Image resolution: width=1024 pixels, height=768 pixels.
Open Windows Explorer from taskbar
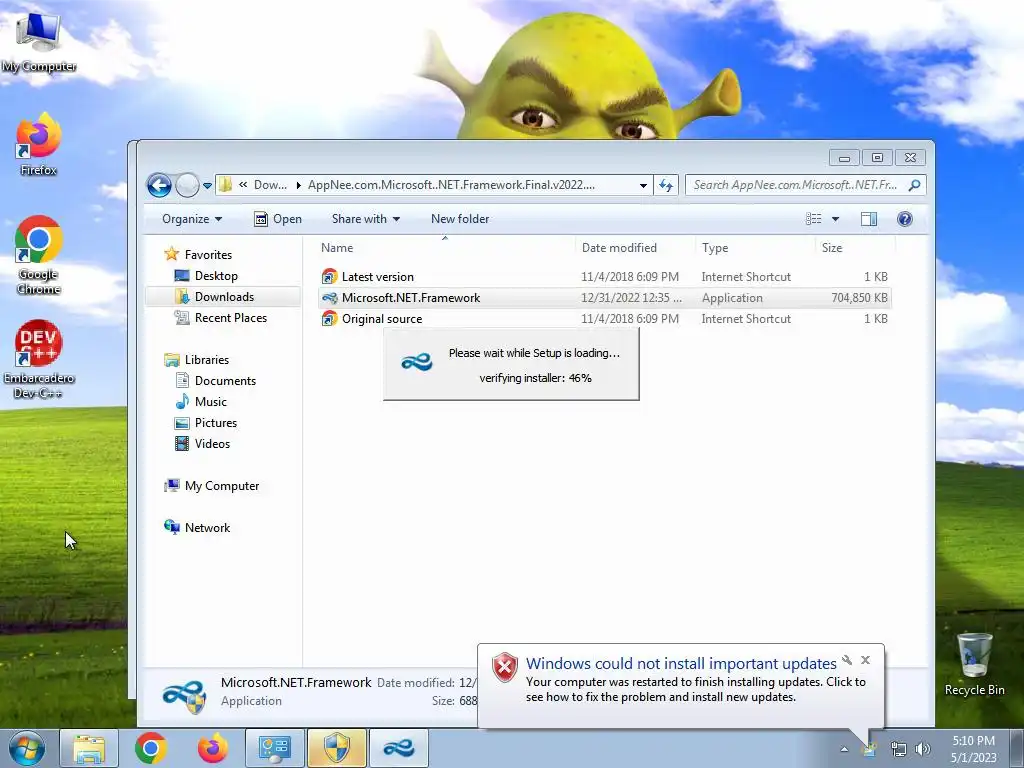(89, 748)
